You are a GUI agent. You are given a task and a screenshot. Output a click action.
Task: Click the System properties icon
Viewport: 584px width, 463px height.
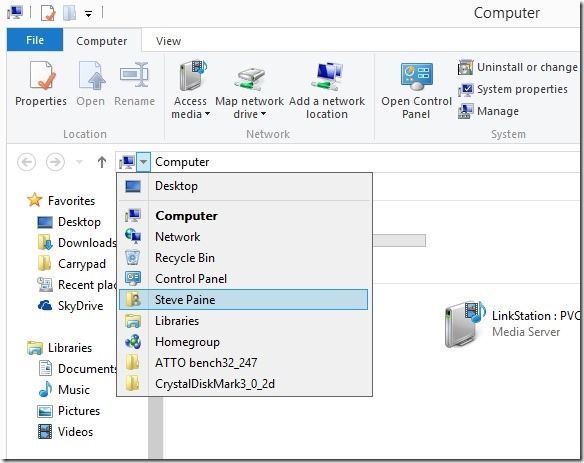(466, 89)
